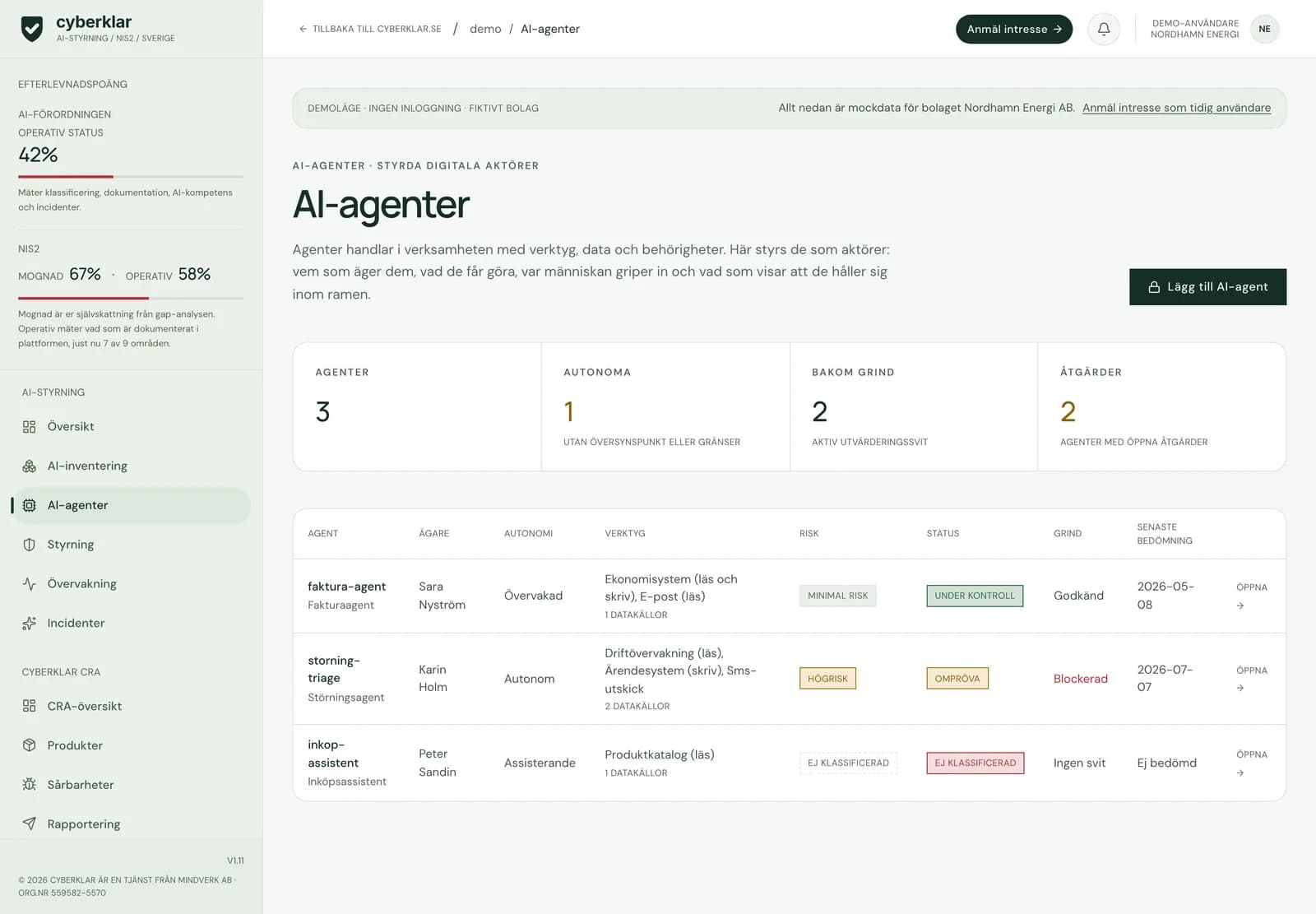
Task: Click owner Sara Nyström
Action: (442, 596)
